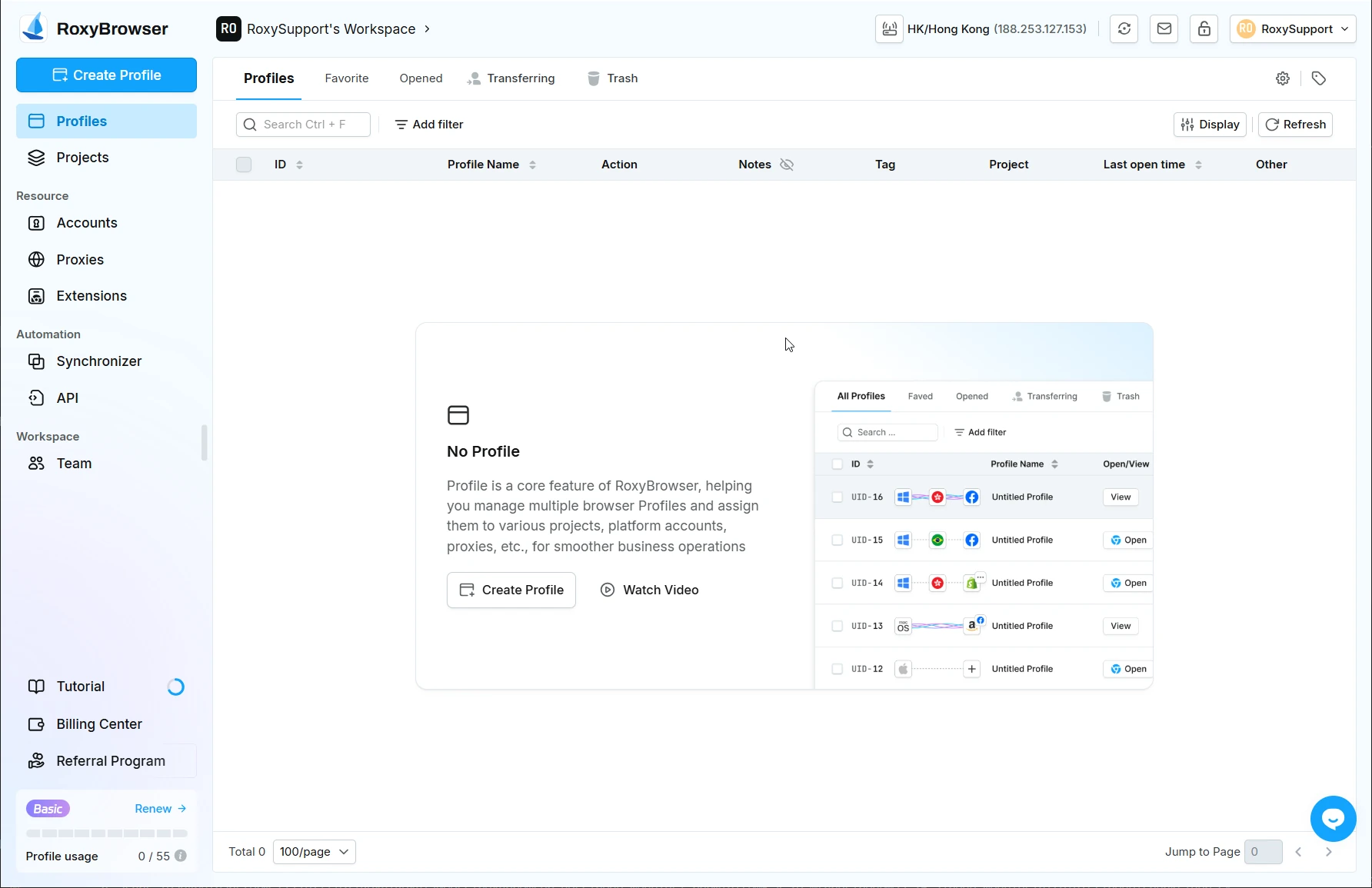Sort profiles by ID column
The height and width of the screenshot is (888, 1372).
coord(299,165)
